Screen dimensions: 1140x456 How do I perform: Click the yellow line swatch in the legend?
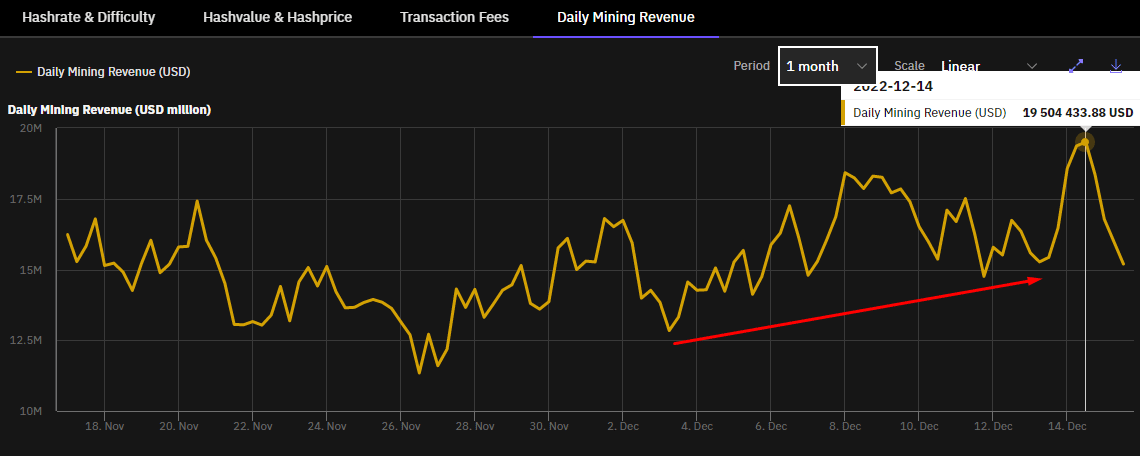pos(23,72)
